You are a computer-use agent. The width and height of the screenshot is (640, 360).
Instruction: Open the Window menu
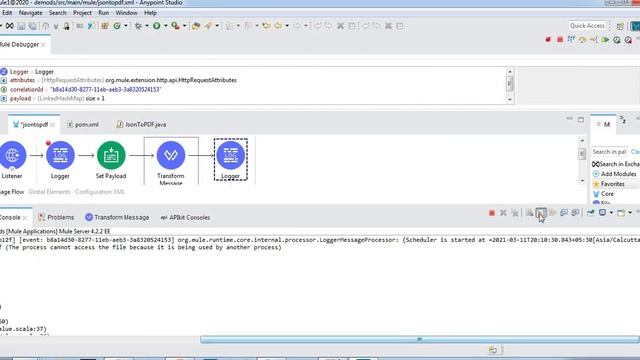coord(126,13)
